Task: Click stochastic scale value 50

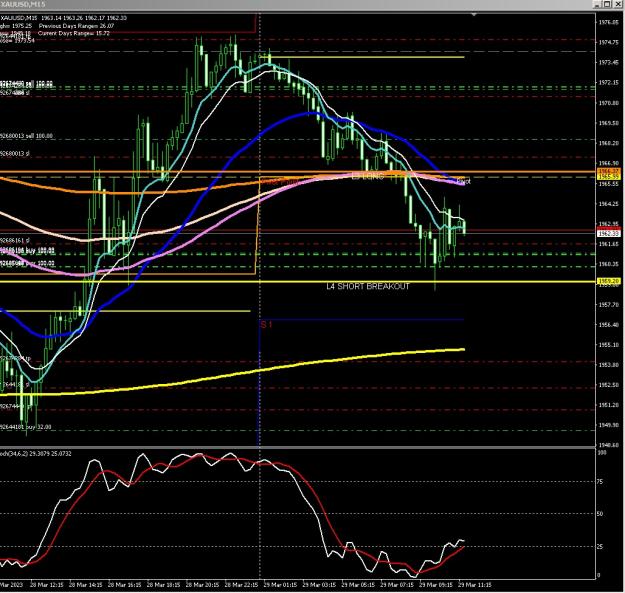Action: [600, 514]
